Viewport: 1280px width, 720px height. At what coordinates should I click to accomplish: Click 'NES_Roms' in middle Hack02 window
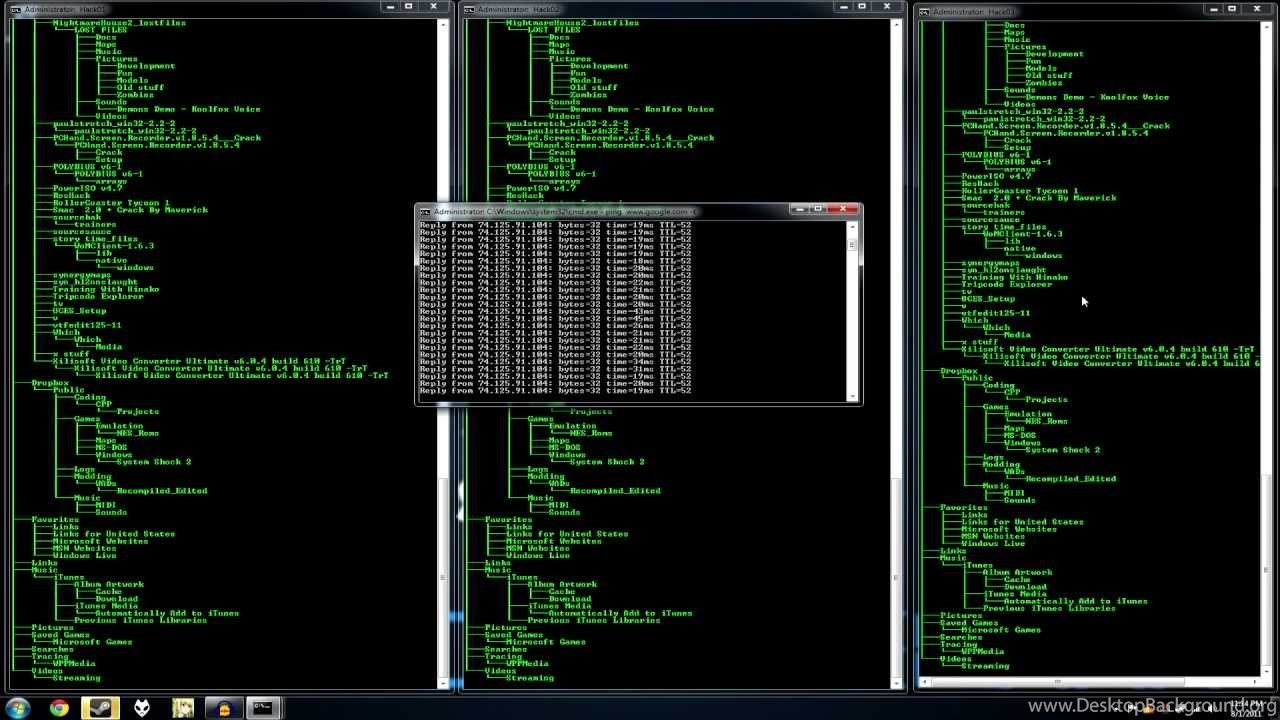pos(591,433)
